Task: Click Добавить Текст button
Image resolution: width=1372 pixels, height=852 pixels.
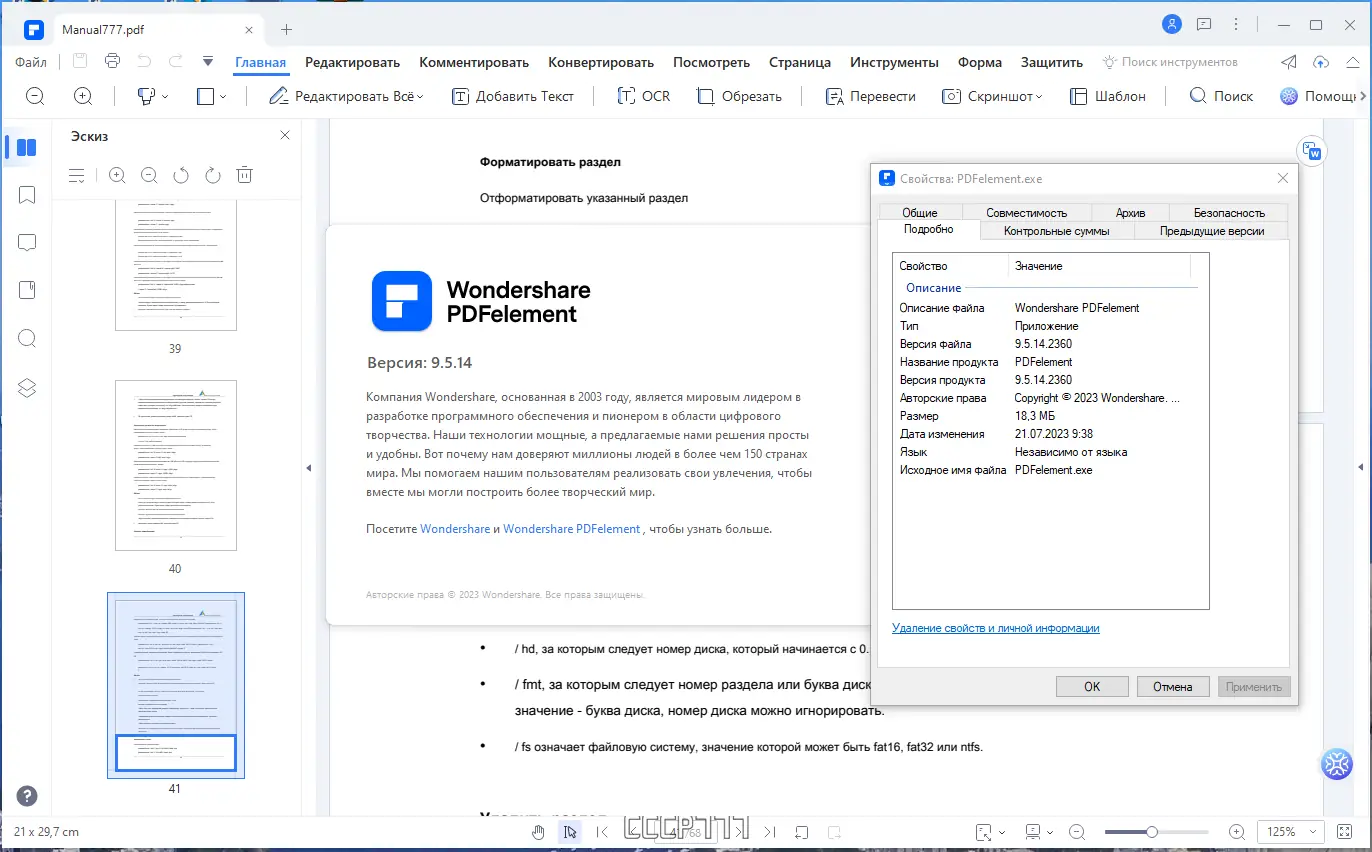Action: click(513, 96)
